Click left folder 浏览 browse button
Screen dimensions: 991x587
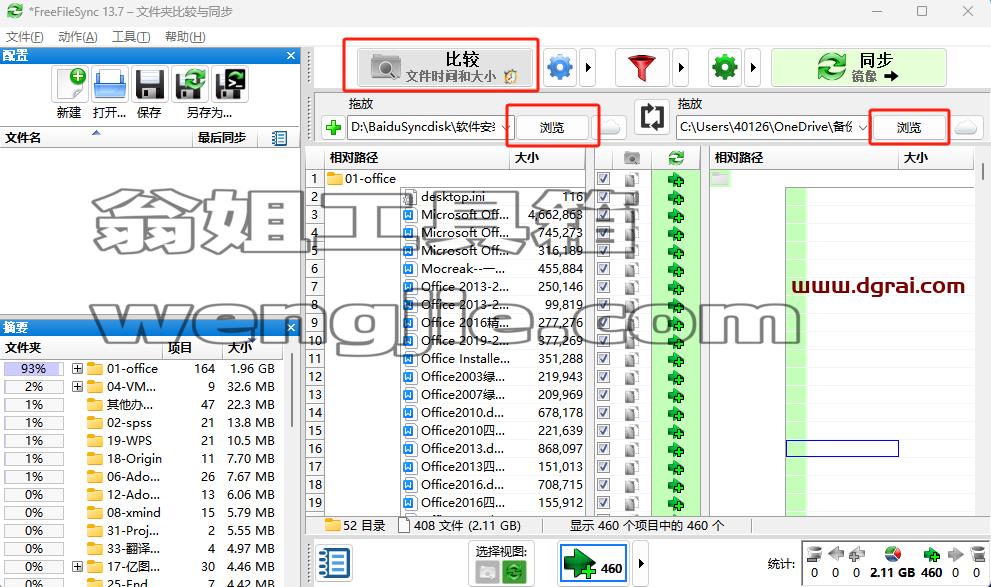coord(552,127)
